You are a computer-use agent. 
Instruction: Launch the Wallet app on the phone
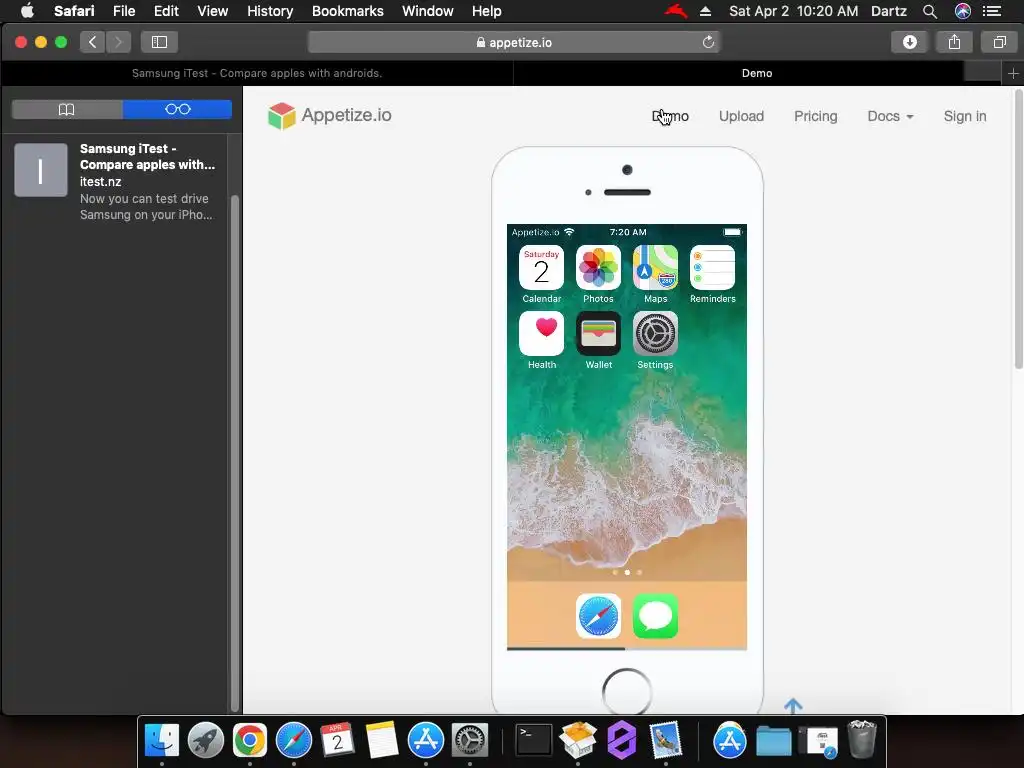pos(598,334)
